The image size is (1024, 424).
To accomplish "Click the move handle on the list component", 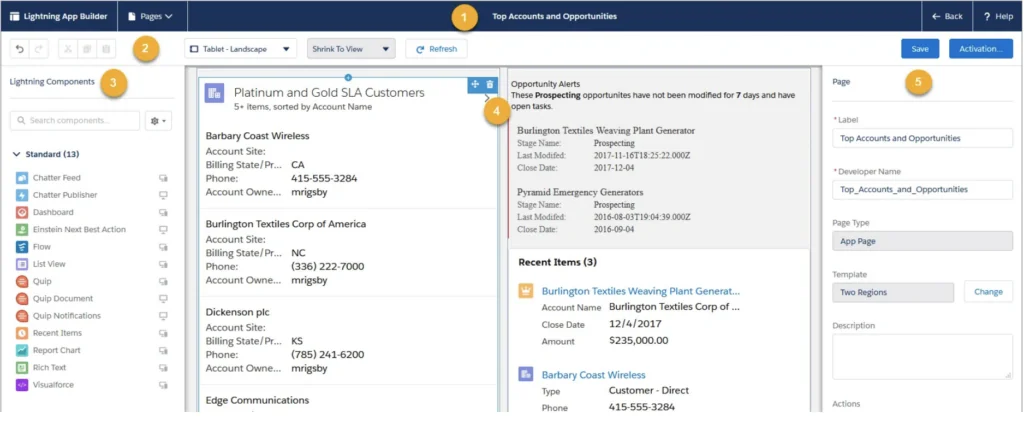I will tap(475, 84).
